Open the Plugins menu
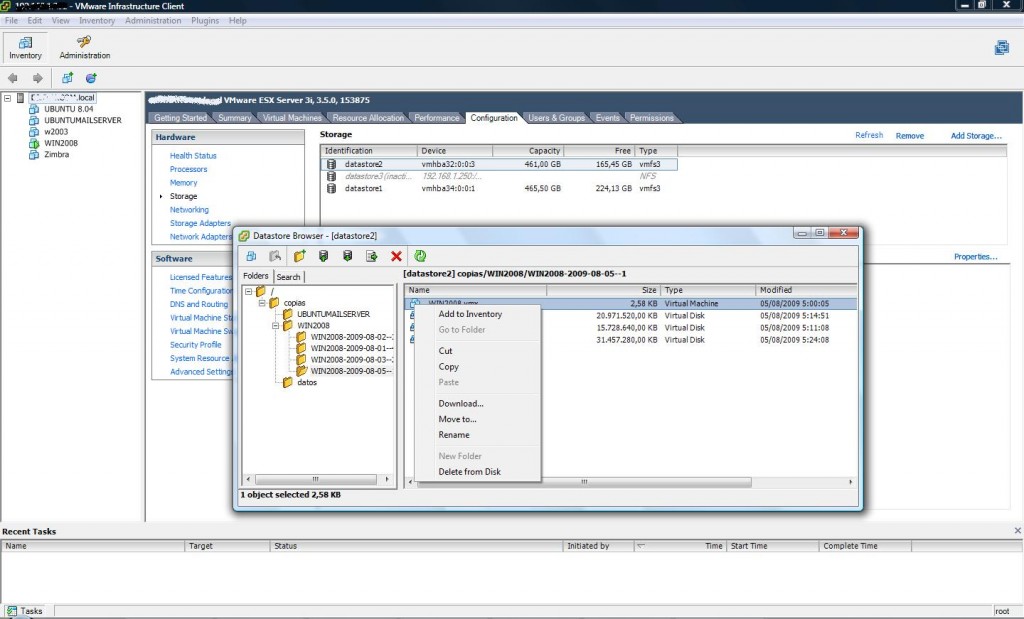Screen dimensions: 1024x619 (x=205, y=20)
